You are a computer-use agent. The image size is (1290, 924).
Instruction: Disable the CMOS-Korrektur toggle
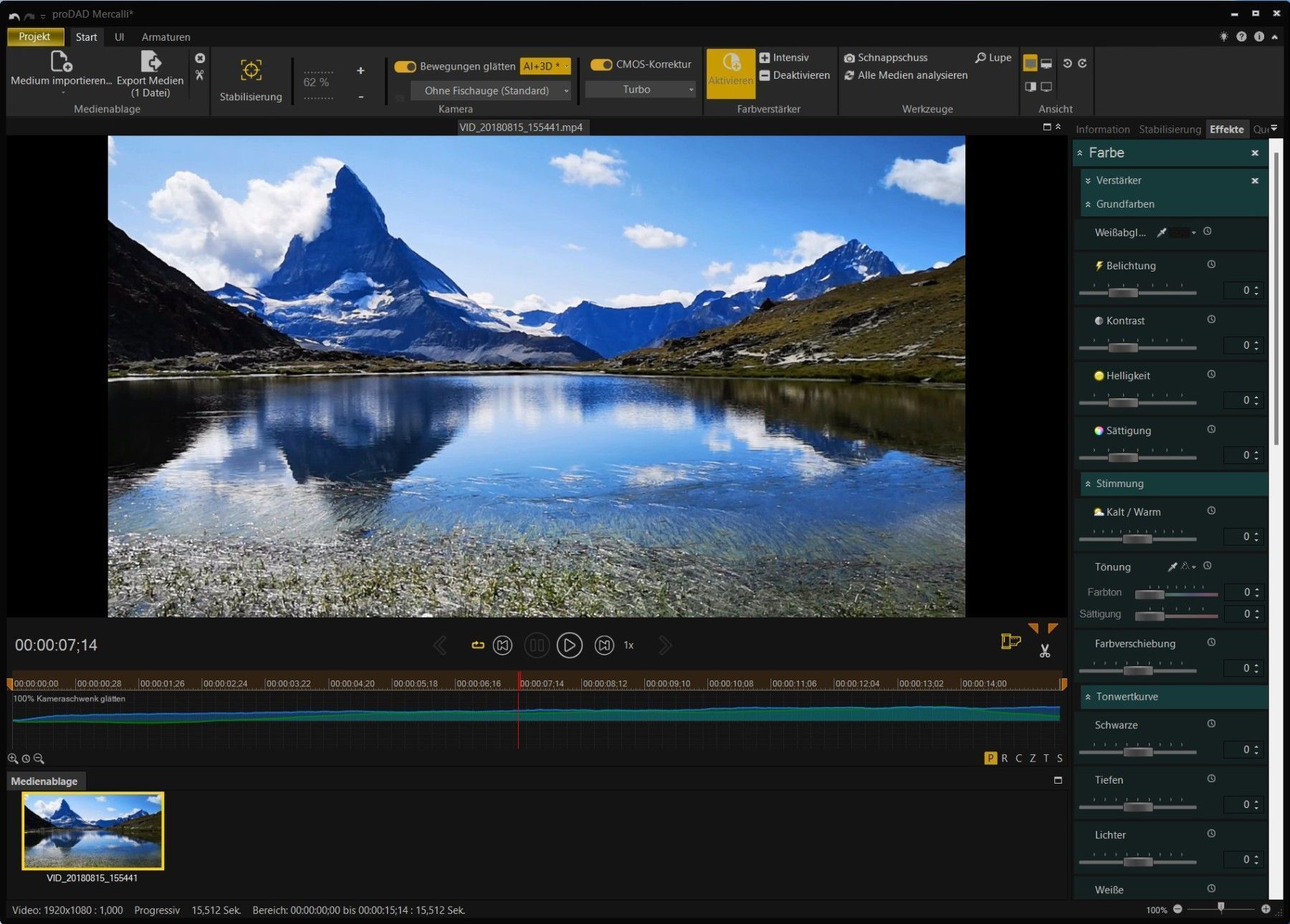tap(601, 64)
